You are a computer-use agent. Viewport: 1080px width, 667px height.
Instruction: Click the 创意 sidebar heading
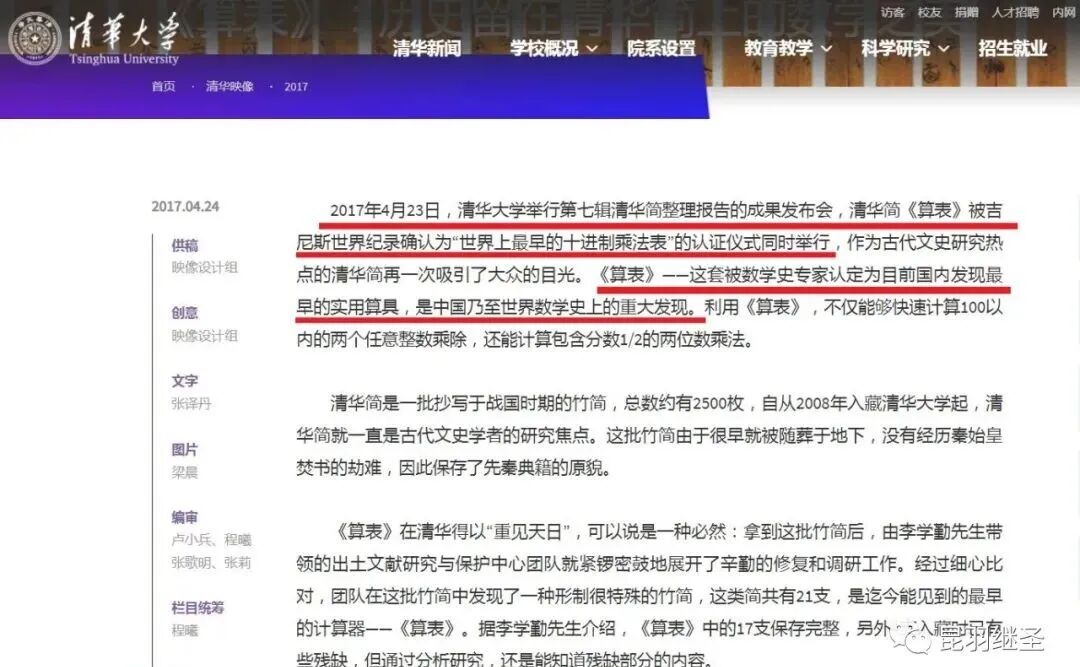click(x=185, y=313)
